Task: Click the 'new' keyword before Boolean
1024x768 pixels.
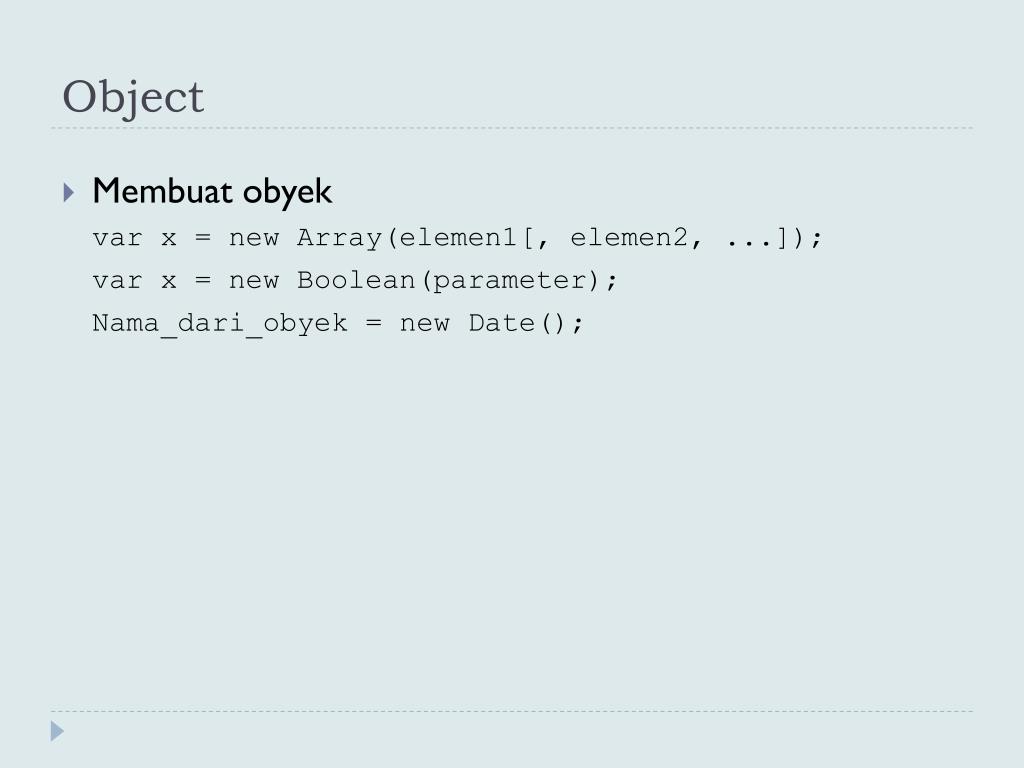Action: point(254,282)
